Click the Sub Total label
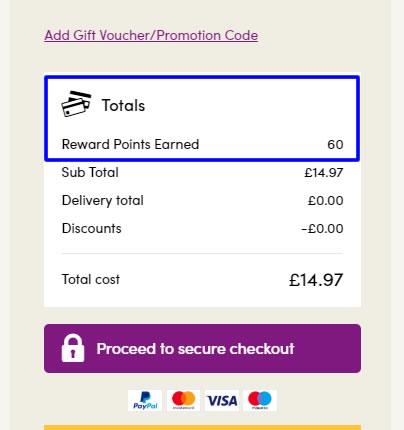 tap(90, 172)
